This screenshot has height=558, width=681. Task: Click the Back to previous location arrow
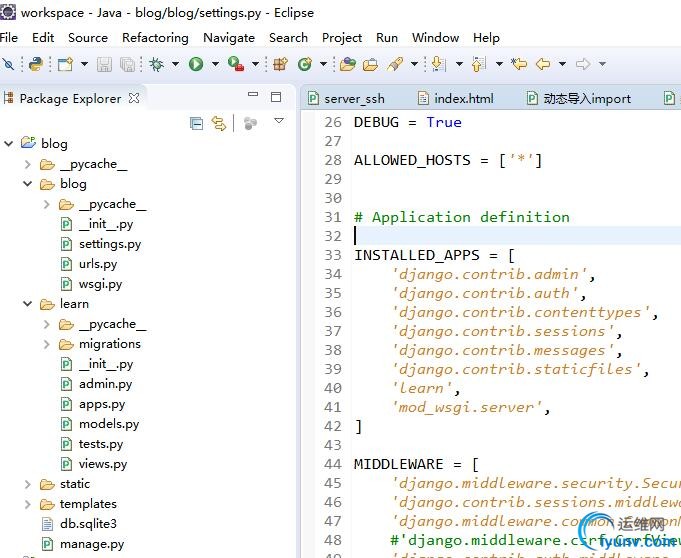pyautogui.click(x=543, y=64)
